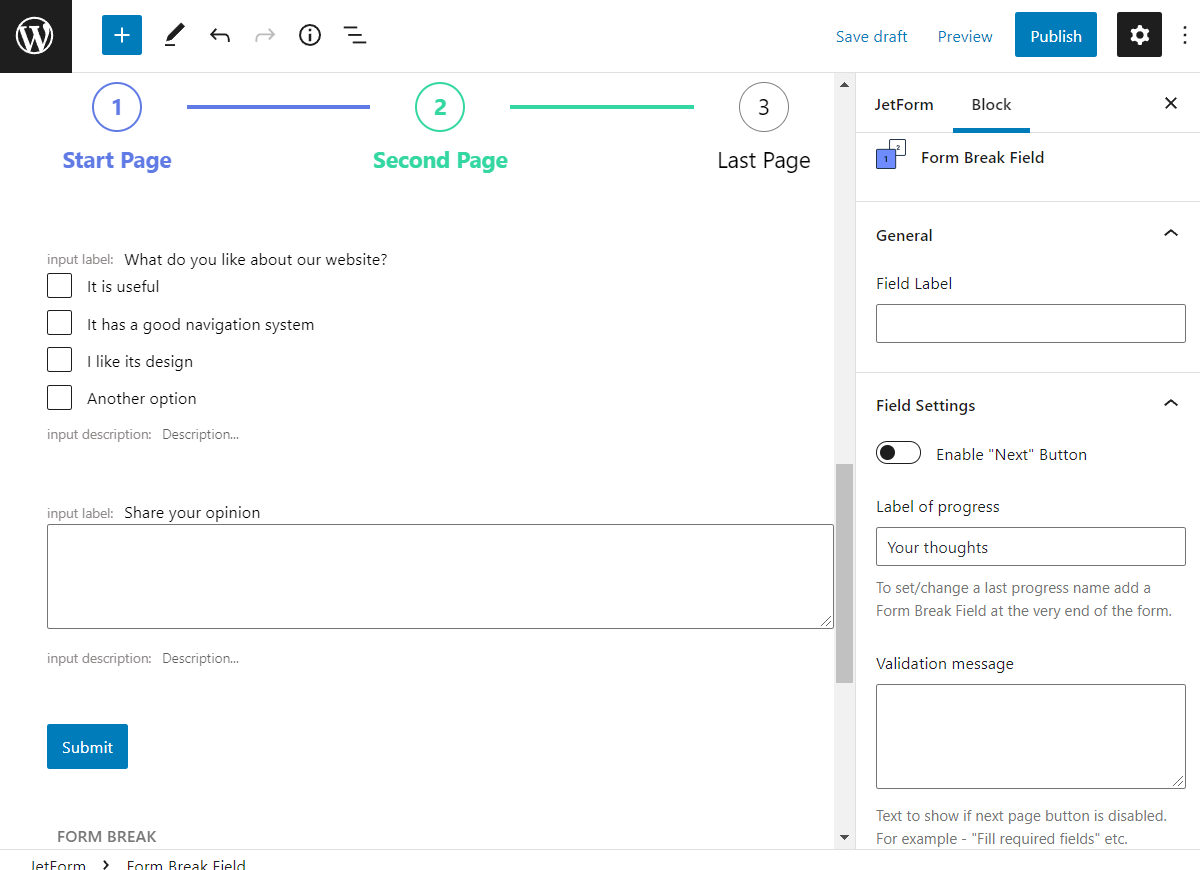Open the block inserter
Viewport: 1200px width, 870px height.
pos(121,34)
